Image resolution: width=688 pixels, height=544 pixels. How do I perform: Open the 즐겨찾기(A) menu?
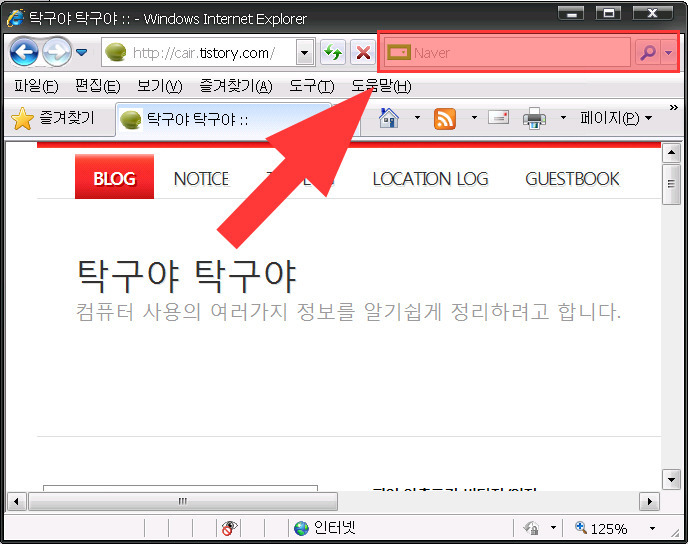236,86
